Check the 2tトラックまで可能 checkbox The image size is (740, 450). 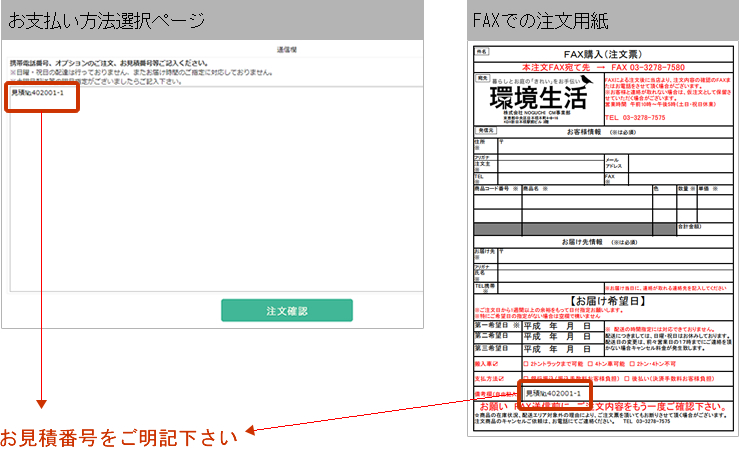(x=525, y=364)
